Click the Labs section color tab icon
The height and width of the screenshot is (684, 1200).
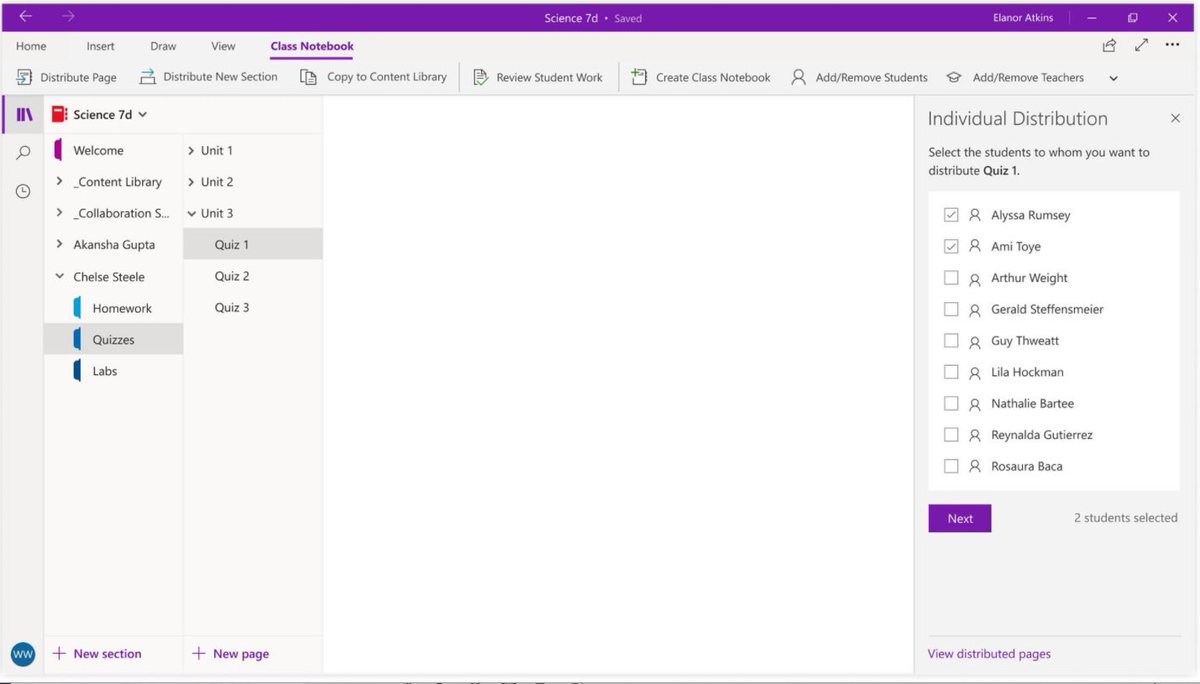pos(77,371)
